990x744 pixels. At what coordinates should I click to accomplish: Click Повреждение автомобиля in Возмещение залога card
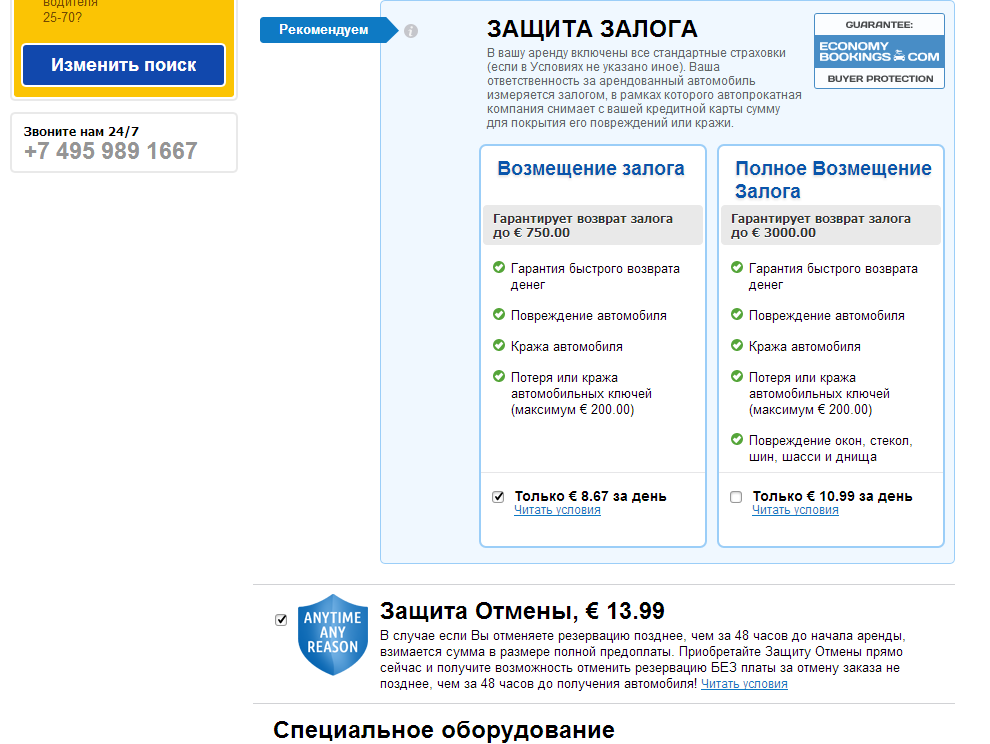[x=588, y=316]
